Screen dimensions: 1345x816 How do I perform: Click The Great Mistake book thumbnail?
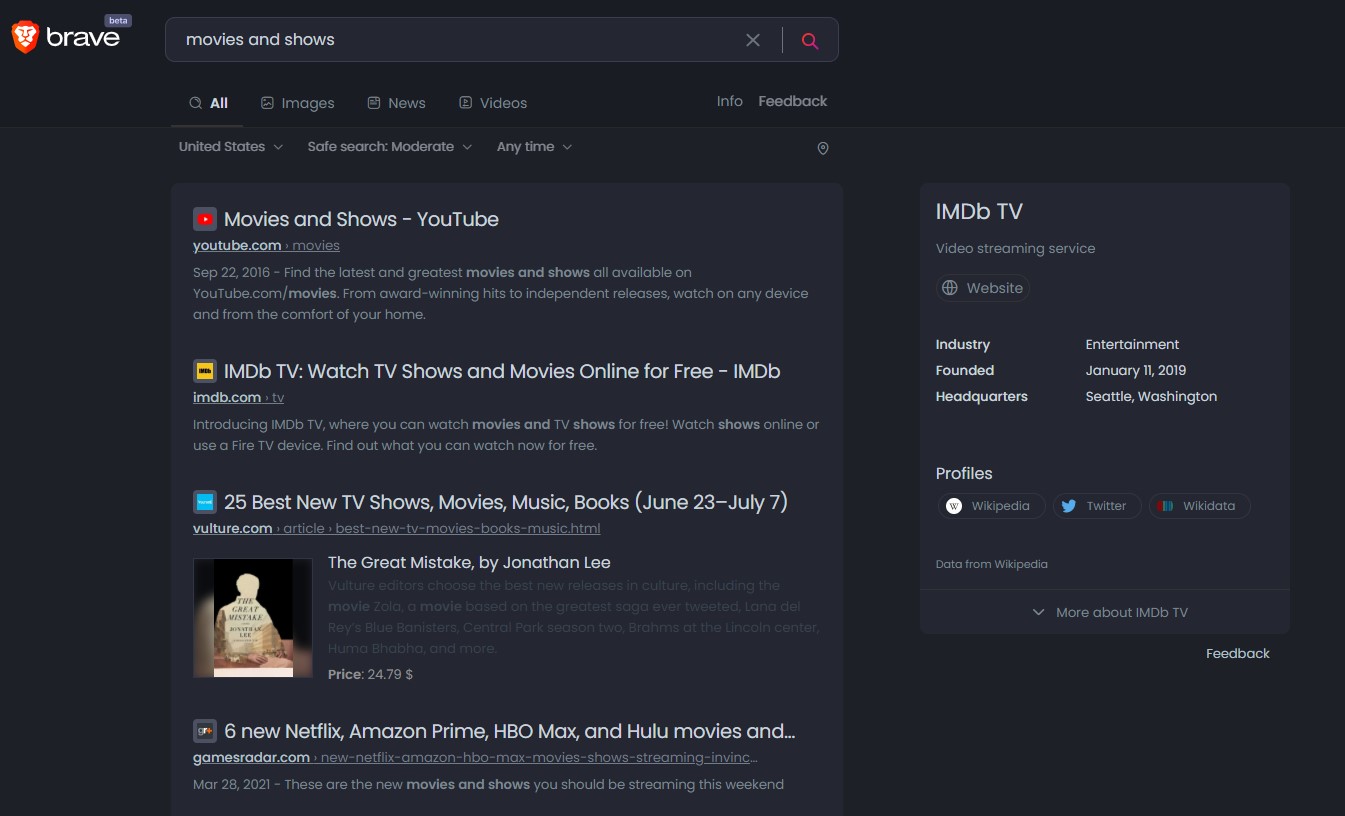253,618
